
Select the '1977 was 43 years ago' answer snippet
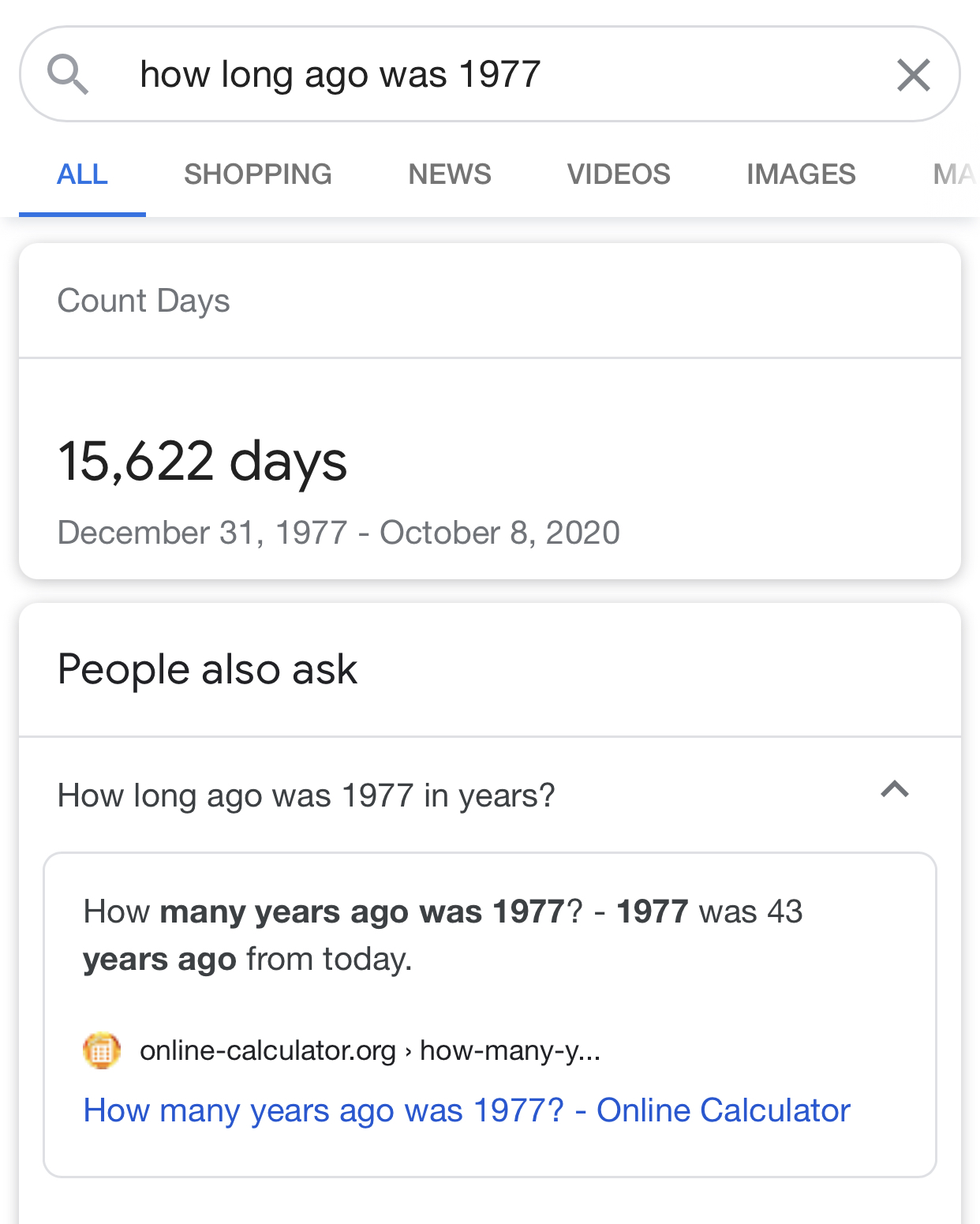[x=443, y=935]
